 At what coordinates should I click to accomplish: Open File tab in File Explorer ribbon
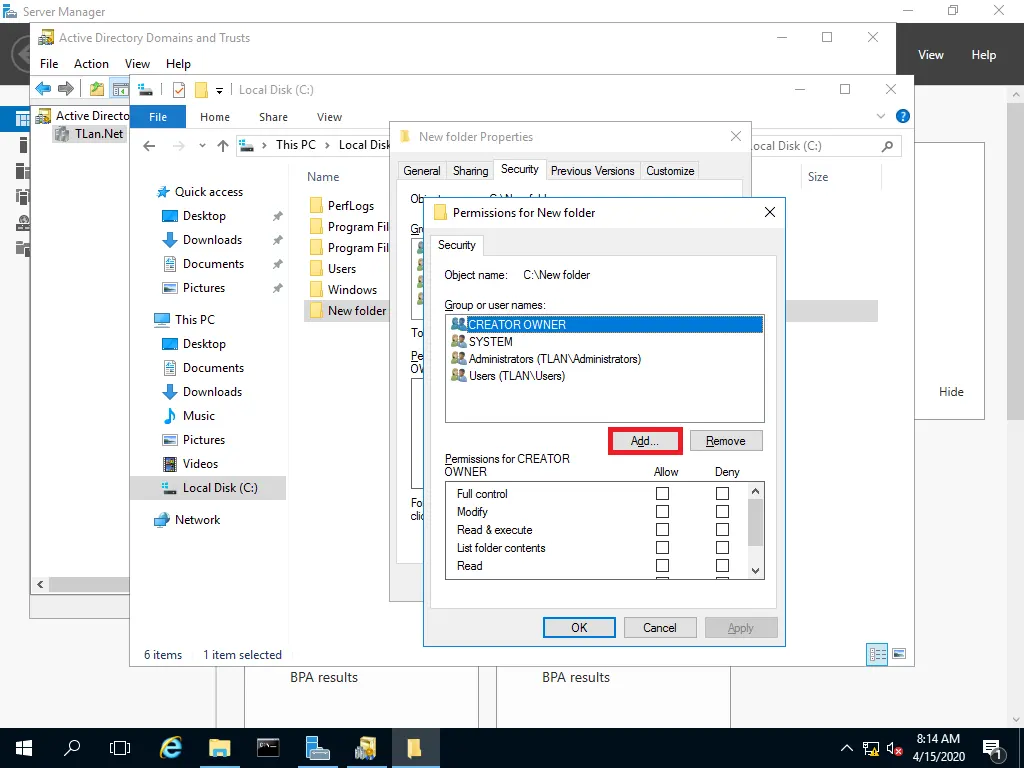click(x=158, y=117)
